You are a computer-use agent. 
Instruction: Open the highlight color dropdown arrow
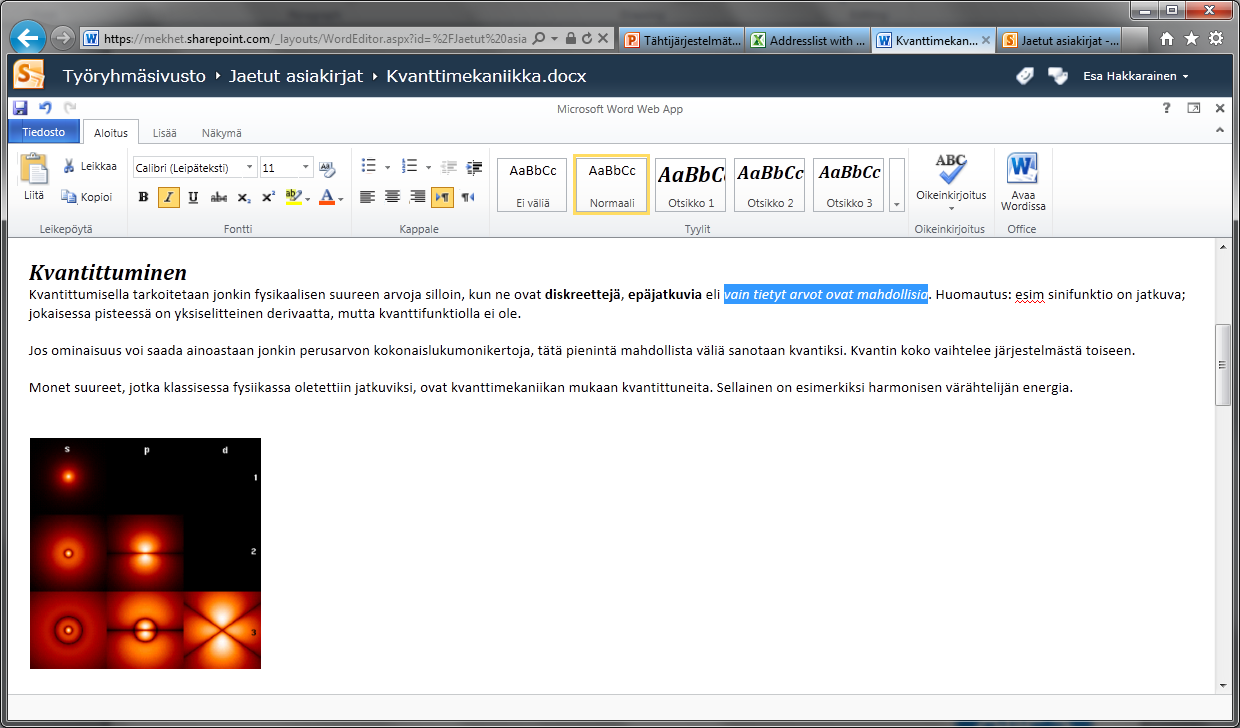(308, 198)
